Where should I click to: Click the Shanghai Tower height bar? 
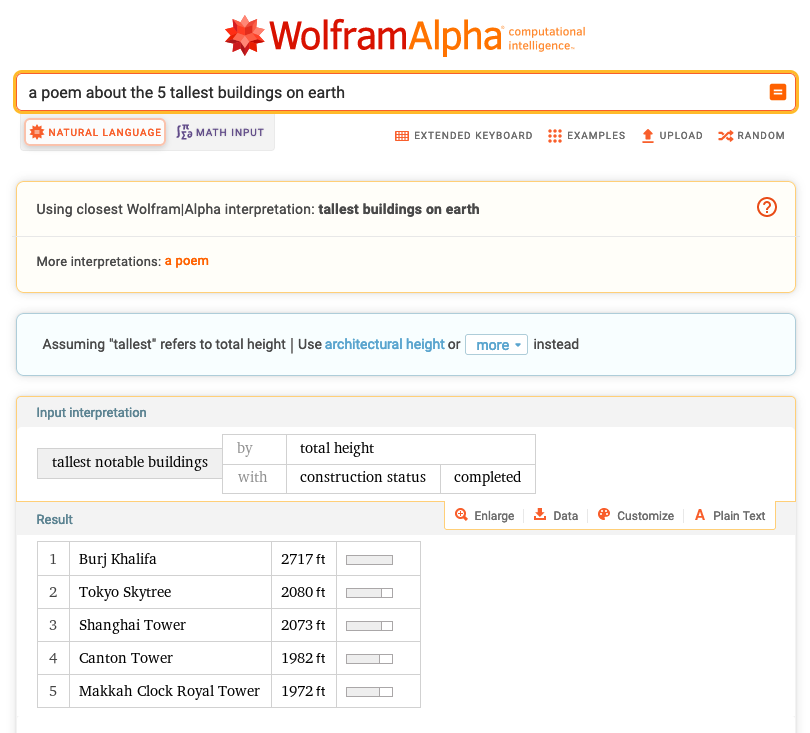(x=369, y=626)
